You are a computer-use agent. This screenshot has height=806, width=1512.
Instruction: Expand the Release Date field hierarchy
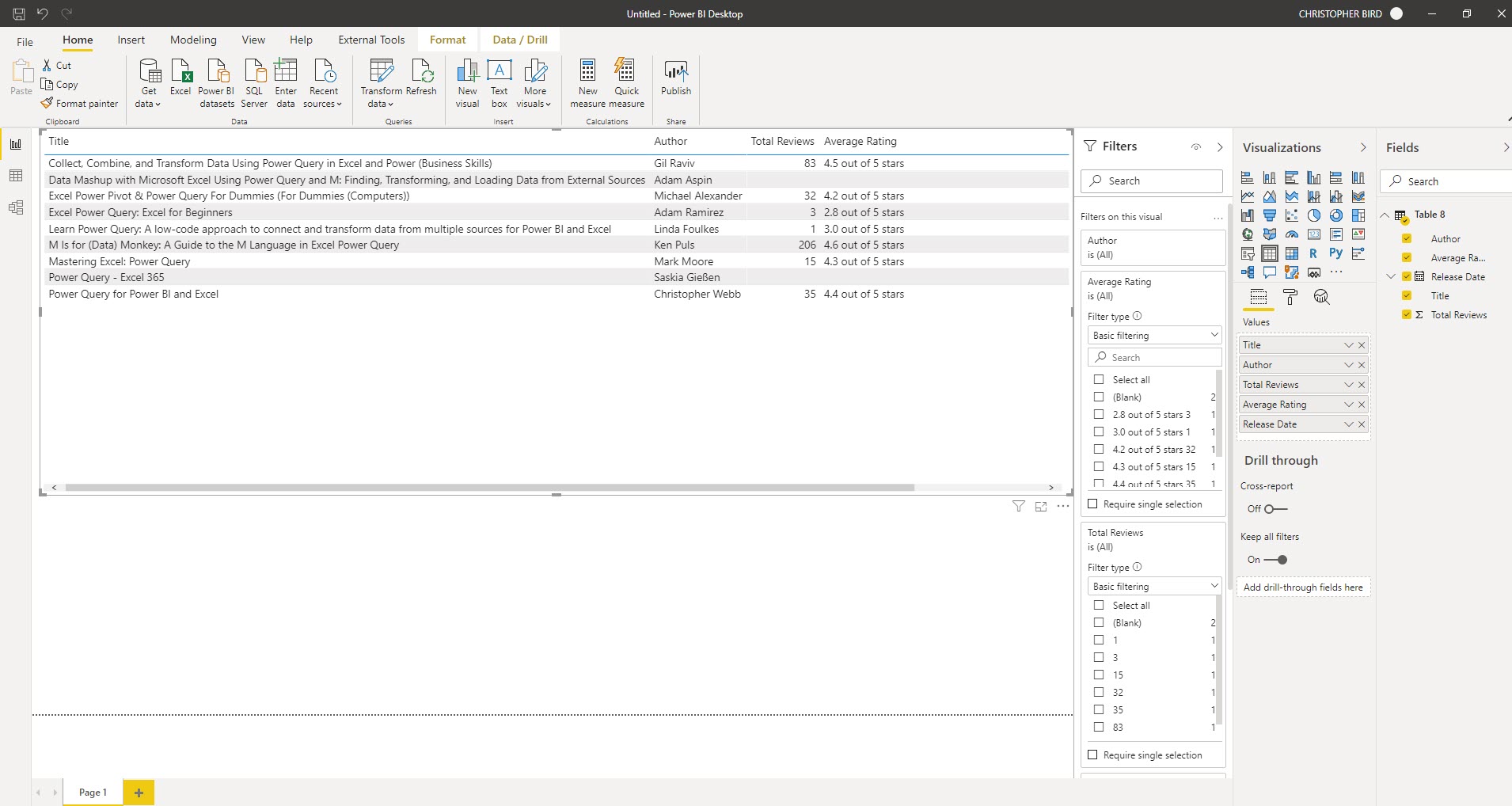1391,276
